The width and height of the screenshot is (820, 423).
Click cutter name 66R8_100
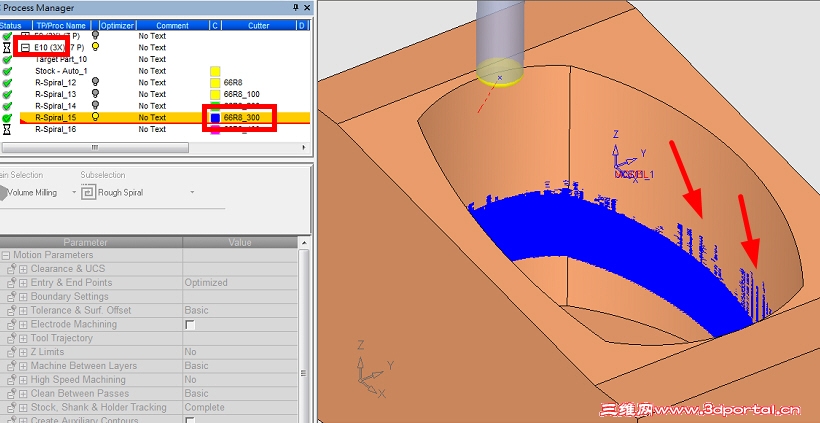point(242,94)
